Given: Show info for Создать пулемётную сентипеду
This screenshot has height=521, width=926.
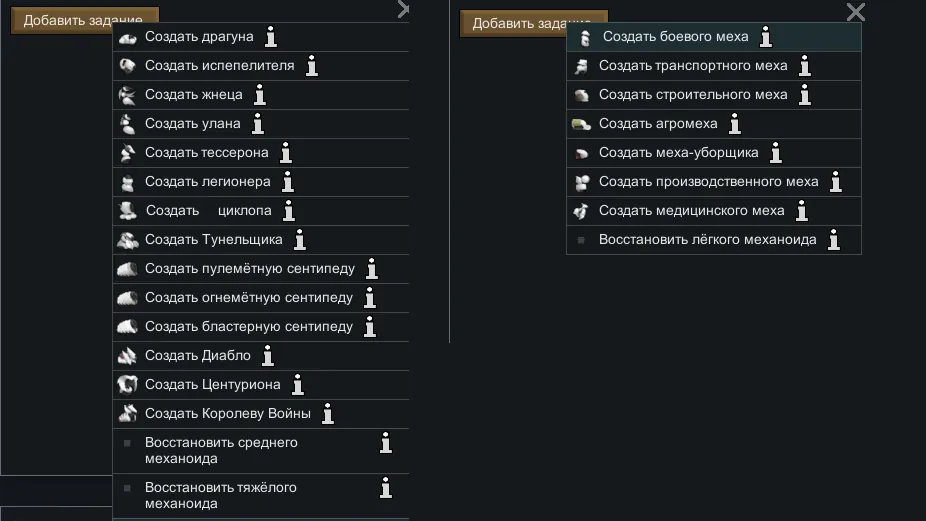Looking at the screenshot, I should click(x=372, y=269).
